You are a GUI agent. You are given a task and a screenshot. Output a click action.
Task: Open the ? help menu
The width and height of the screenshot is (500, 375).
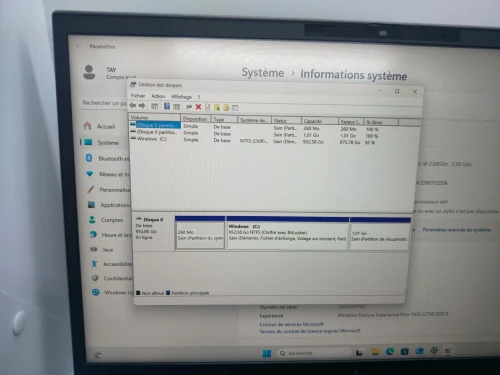tap(199, 97)
